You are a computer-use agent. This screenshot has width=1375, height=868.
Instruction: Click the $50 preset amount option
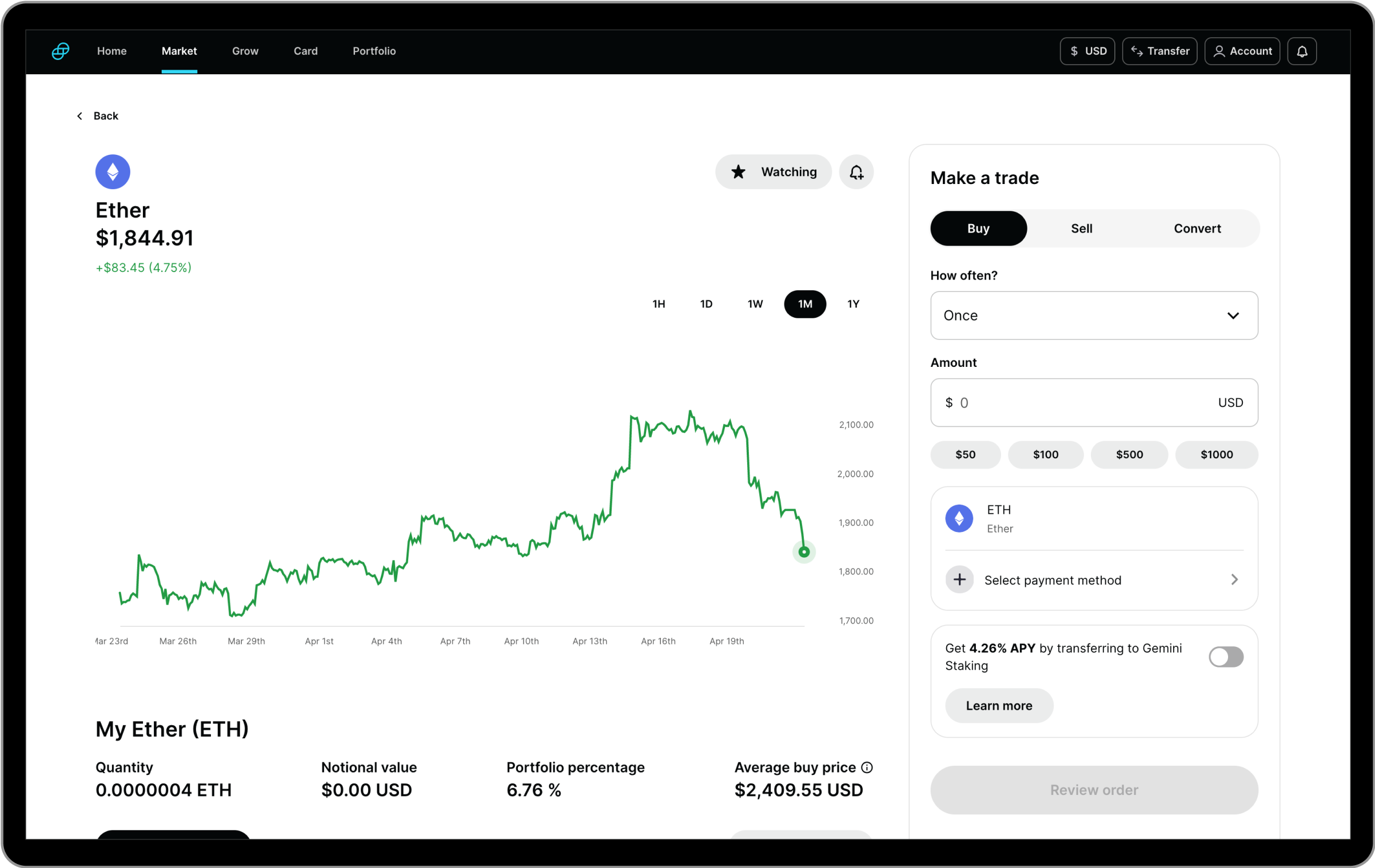click(x=965, y=454)
